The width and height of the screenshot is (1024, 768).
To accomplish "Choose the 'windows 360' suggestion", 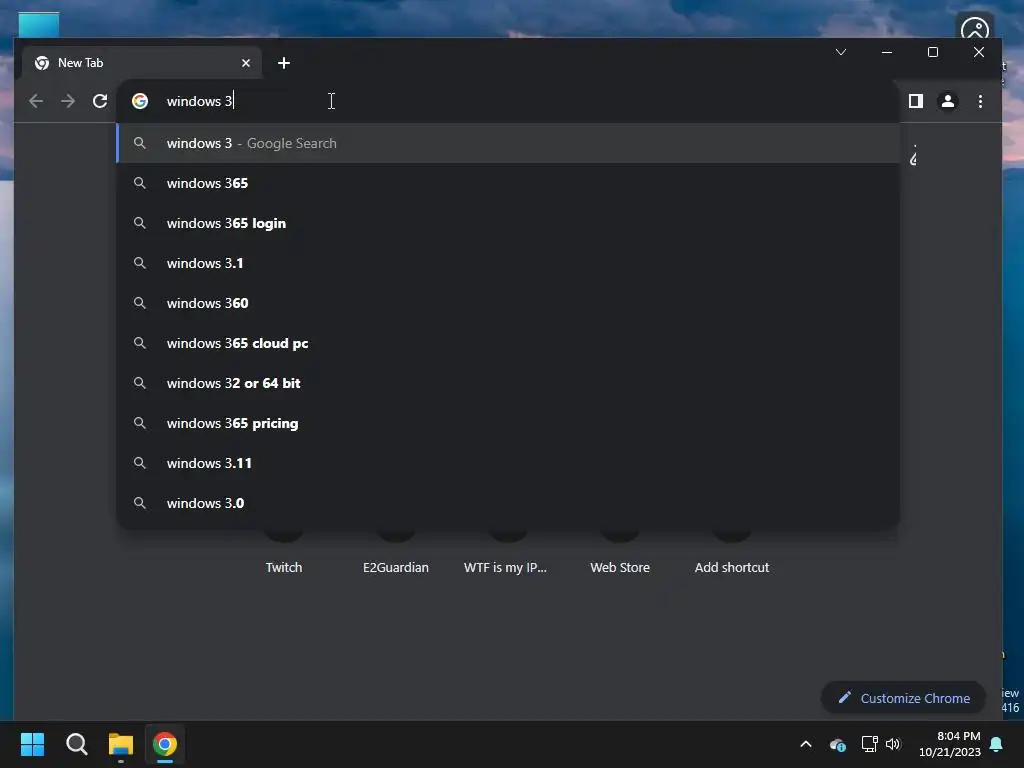I will 508,303.
